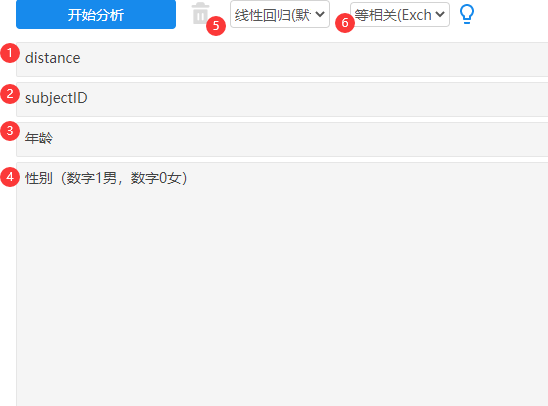Open the 线性回归 model type dropdown
Screen dimensions: 548x406
click(x=280, y=14)
